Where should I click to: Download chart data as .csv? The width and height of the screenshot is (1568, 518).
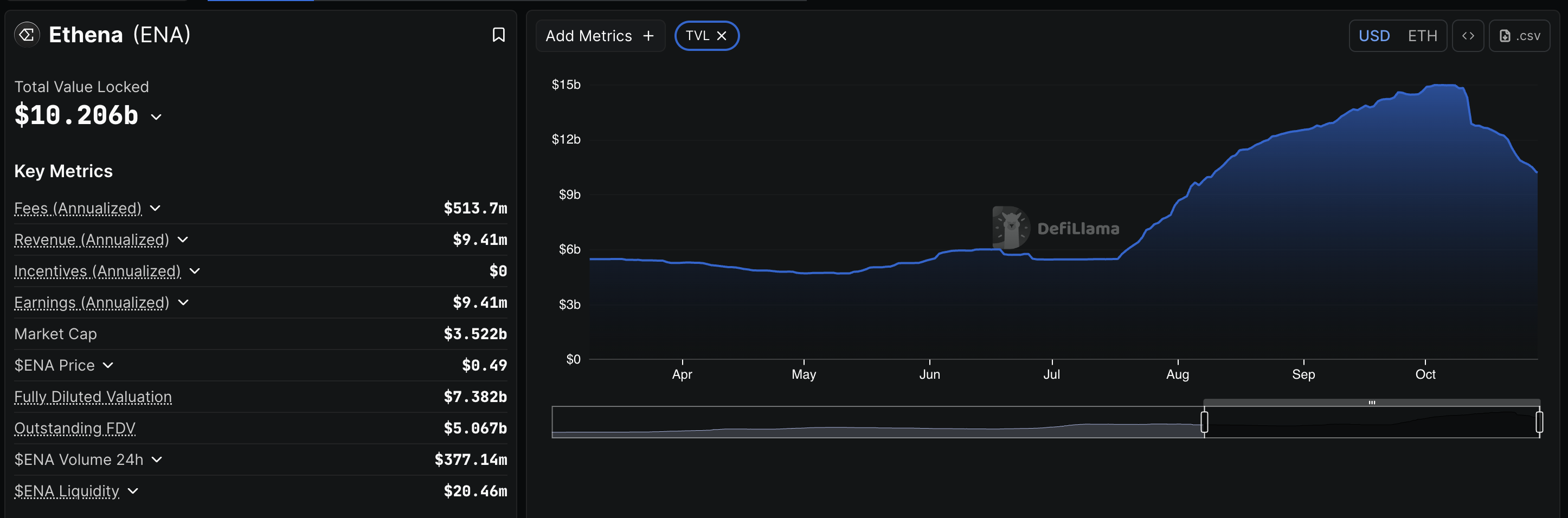[1519, 36]
